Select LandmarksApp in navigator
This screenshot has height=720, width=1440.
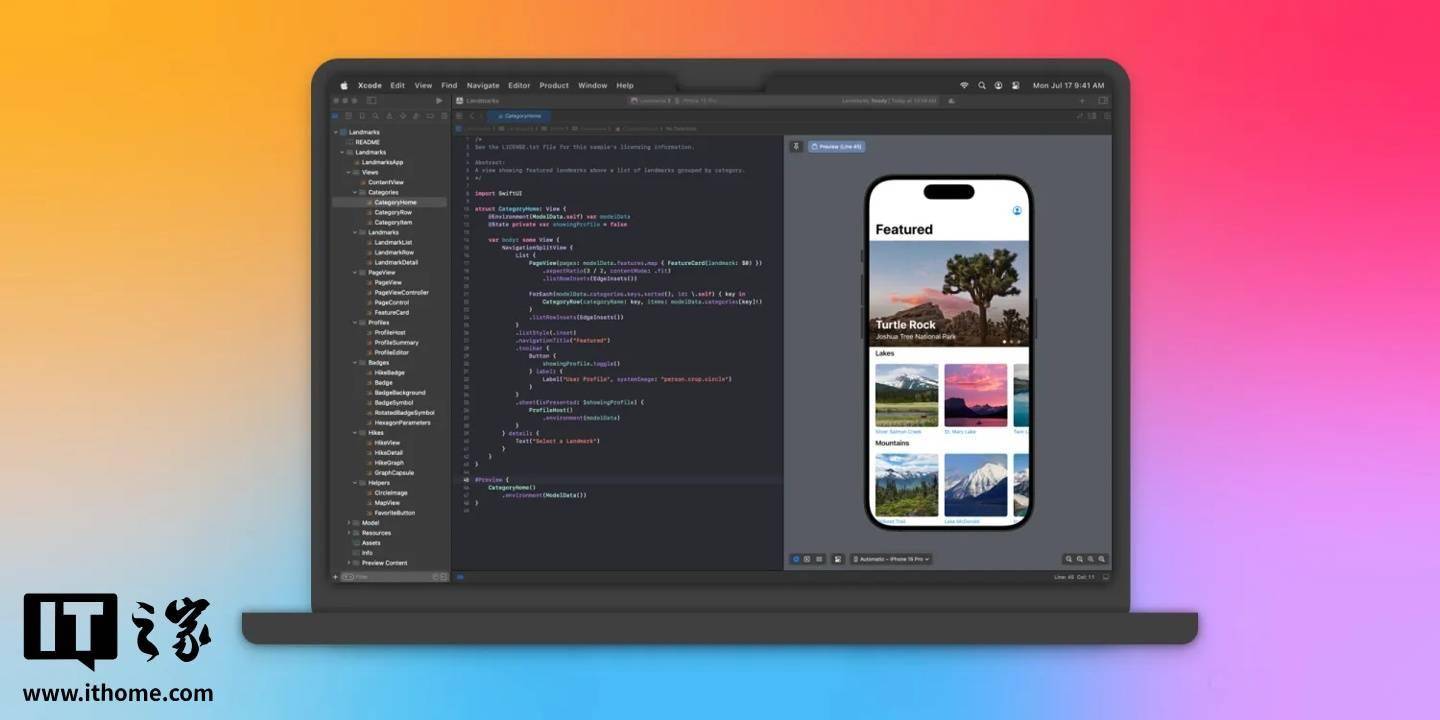(x=382, y=162)
